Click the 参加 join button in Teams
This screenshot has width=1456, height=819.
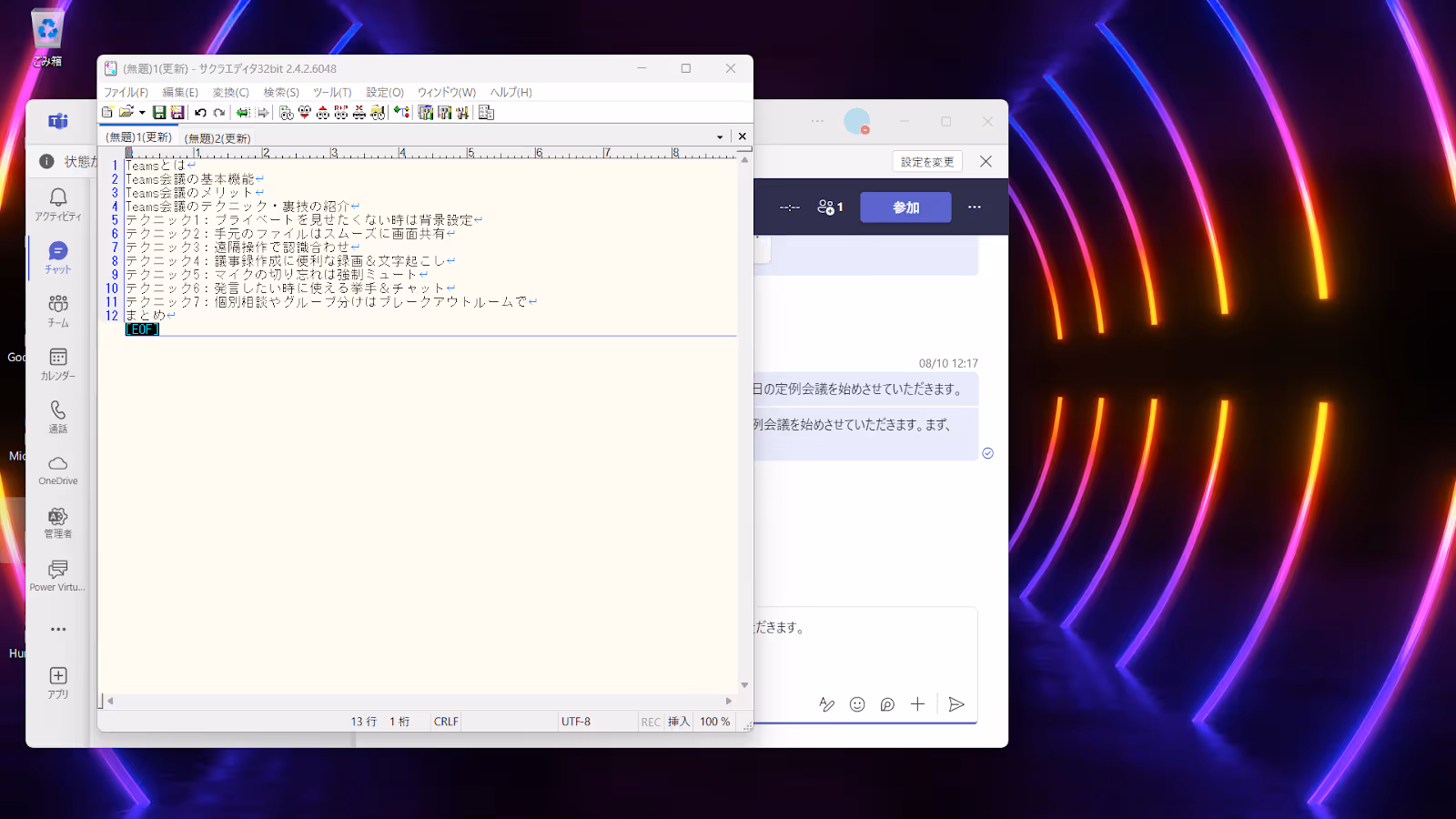tap(905, 207)
